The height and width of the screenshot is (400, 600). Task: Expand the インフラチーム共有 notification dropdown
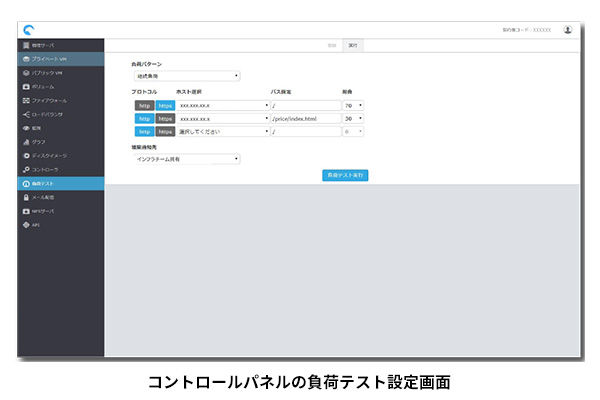pyautogui.click(x=187, y=158)
